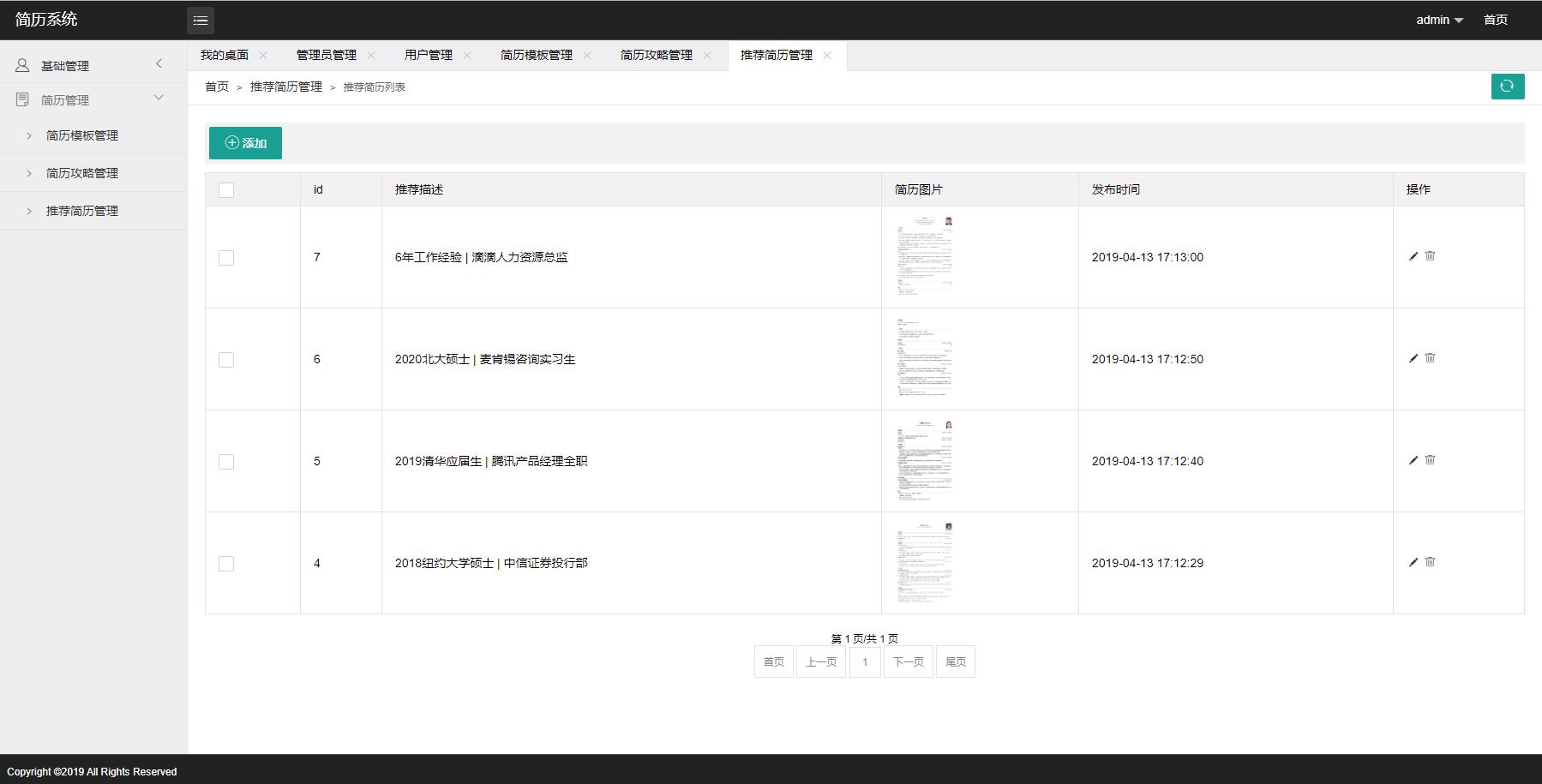Select the 推荐简历管理 tab
The width and height of the screenshot is (1542, 784).
[x=777, y=55]
